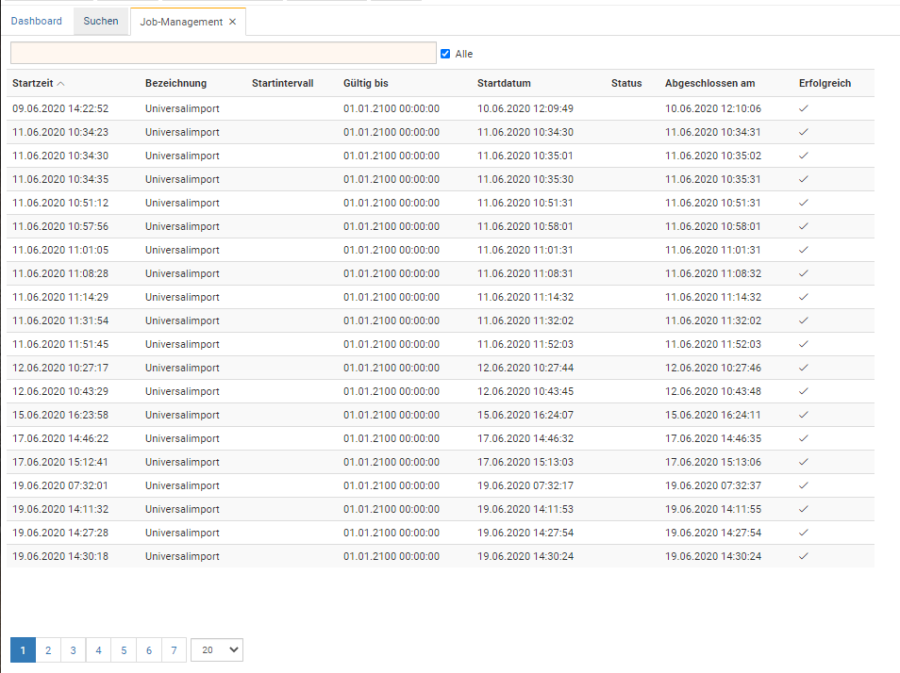Click the Startzeit sort arrow icon
This screenshot has height=673, width=900.
61,84
